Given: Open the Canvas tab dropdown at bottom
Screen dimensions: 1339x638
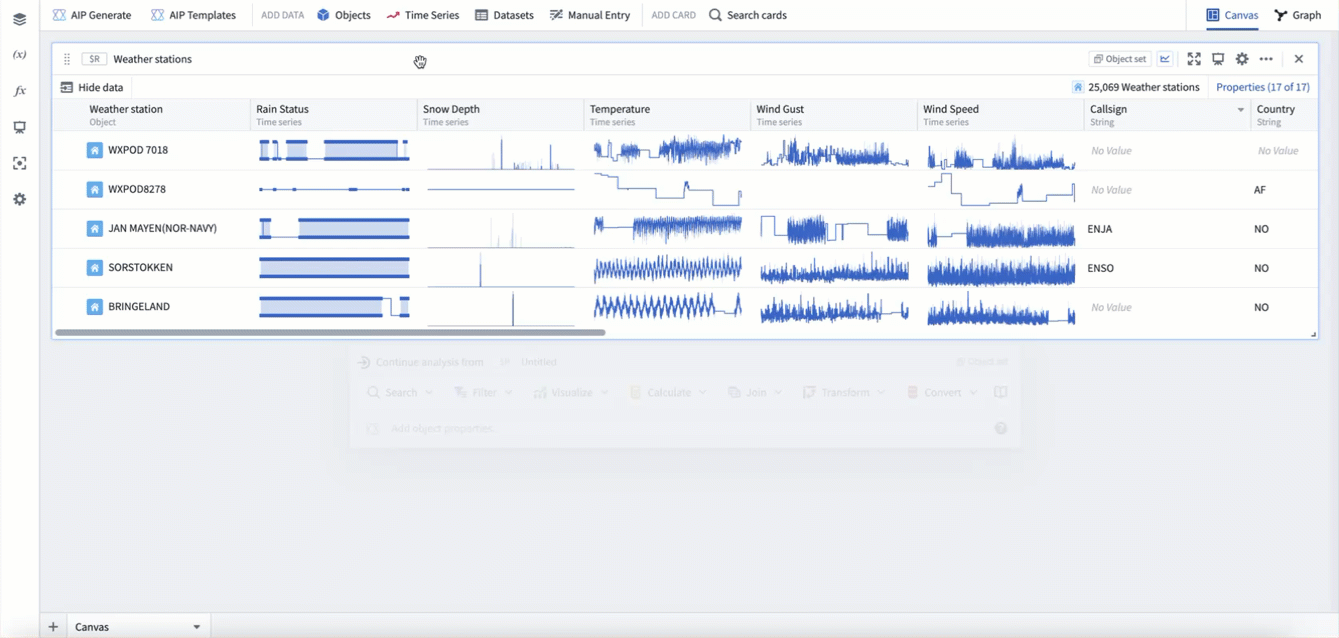Looking at the screenshot, I should 196,627.
